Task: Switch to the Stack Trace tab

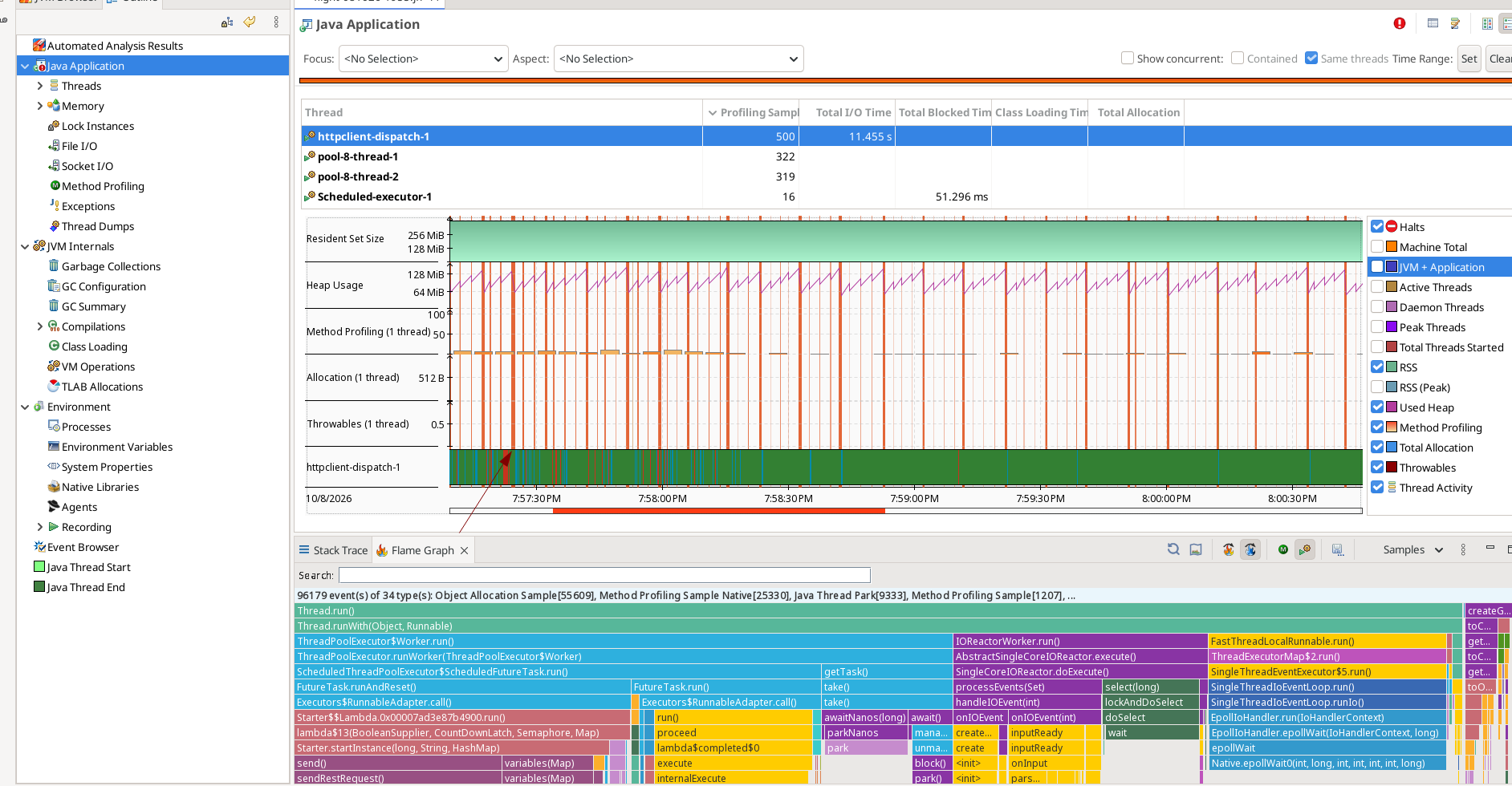Action: pyautogui.click(x=333, y=550)
